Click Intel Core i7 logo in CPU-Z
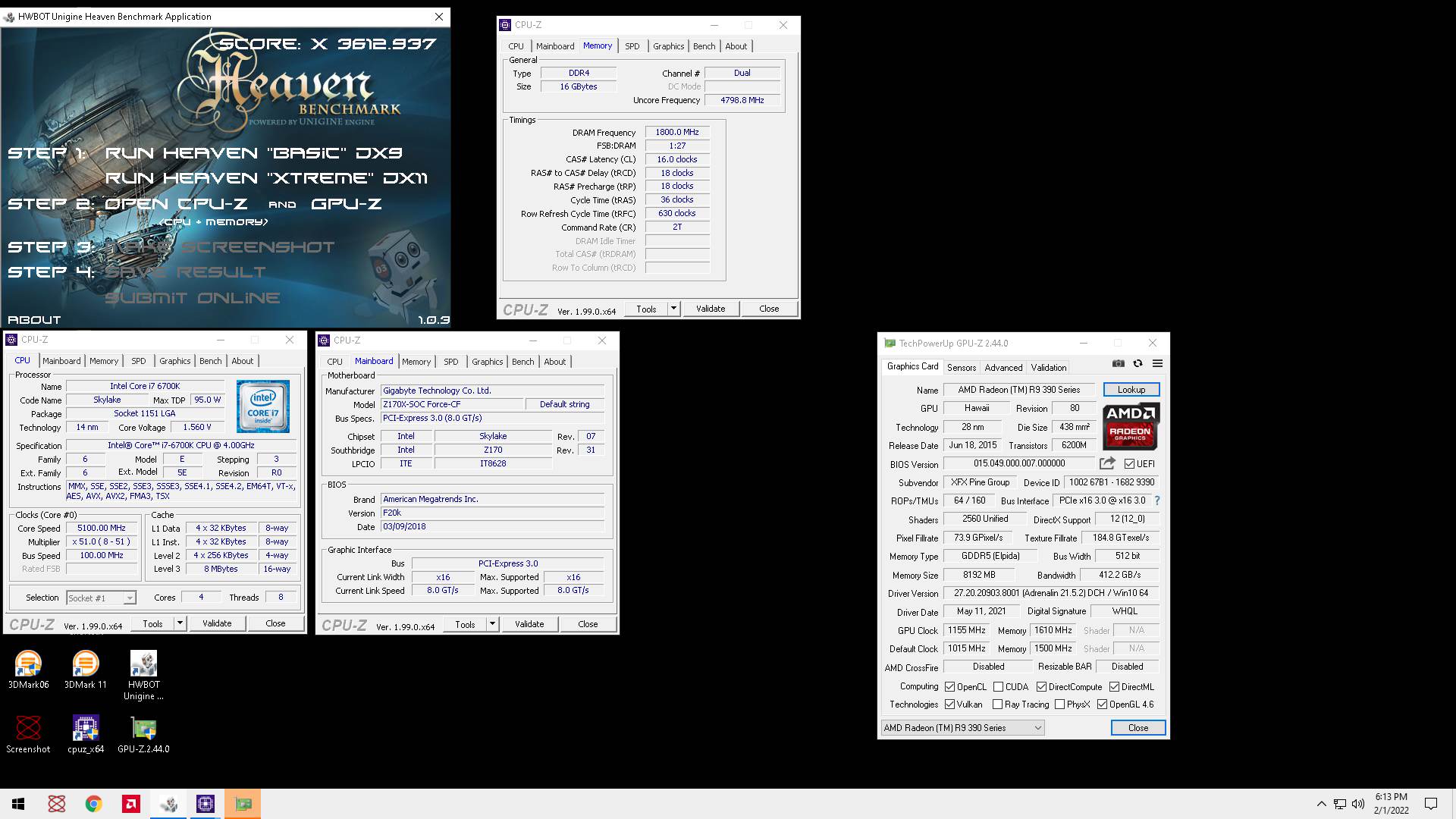Screen dimensions: 1456x819 (262, 406)
